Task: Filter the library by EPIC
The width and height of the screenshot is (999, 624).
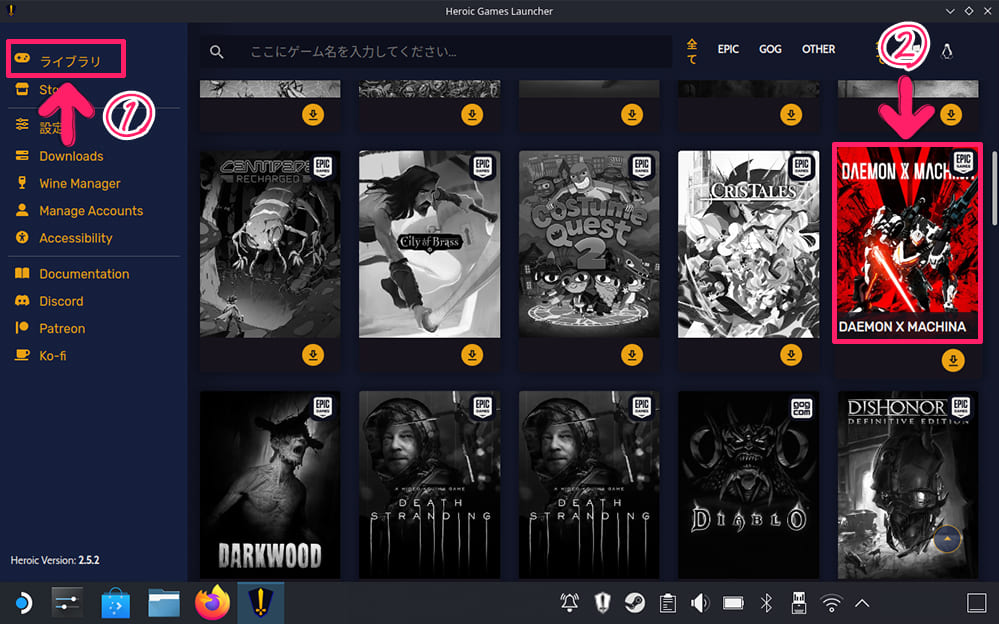Action: tap(728, 49)
